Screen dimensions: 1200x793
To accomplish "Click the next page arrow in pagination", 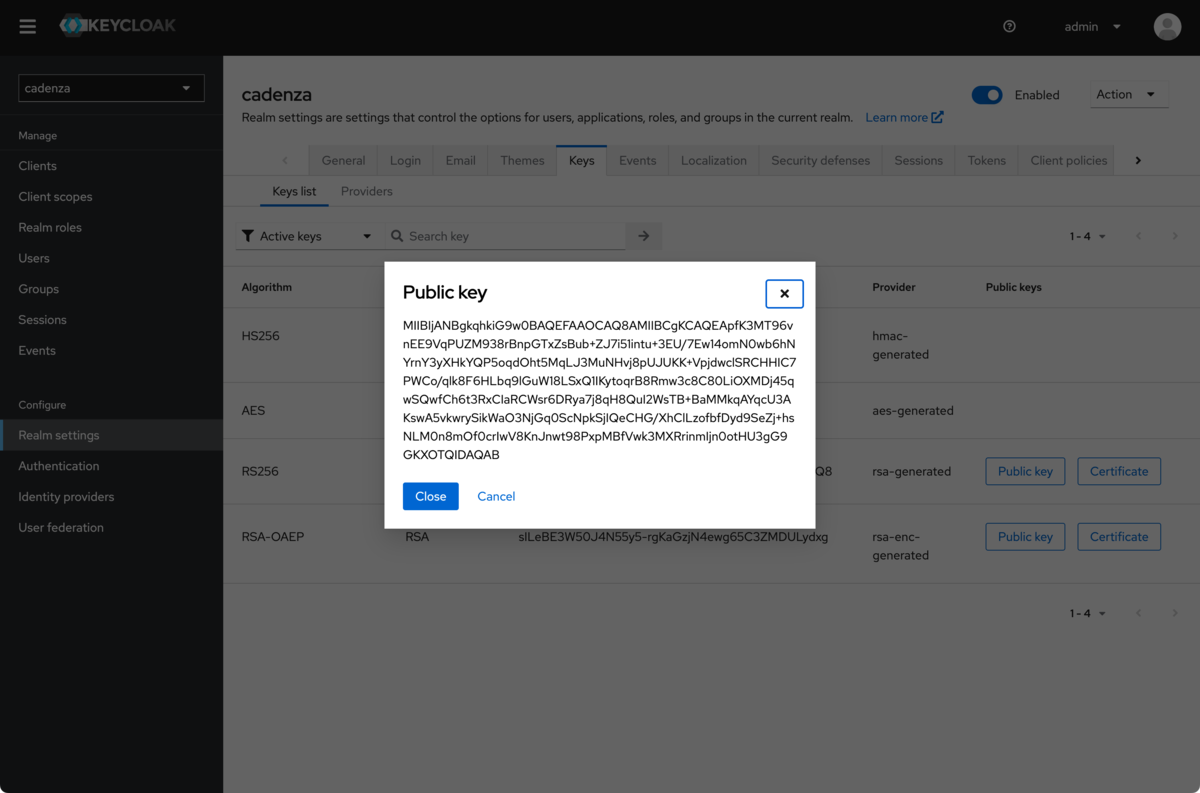I will 1175,235.
